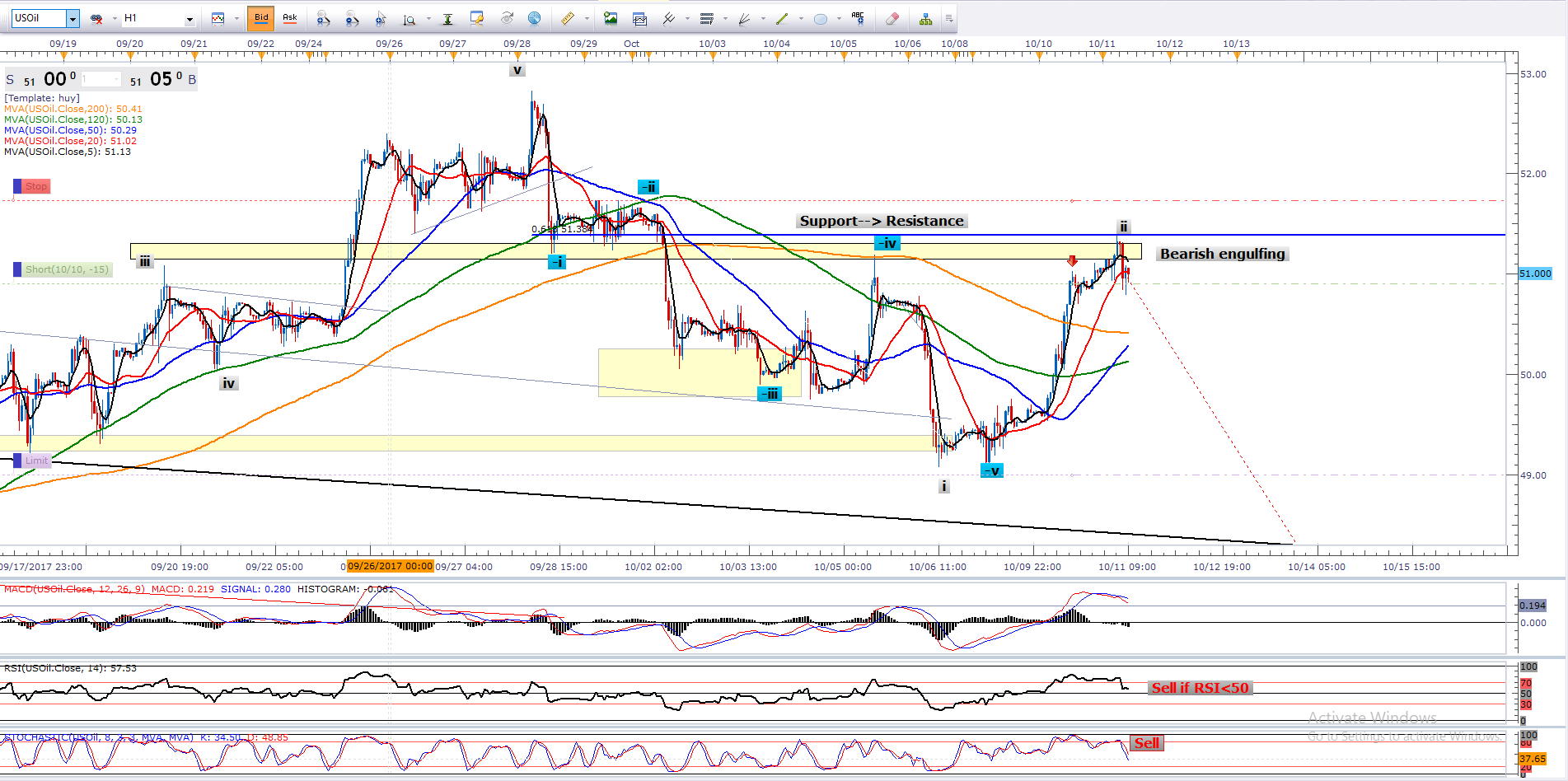Click the 51.000 current price marker
Viewport: 1568px width, 781px height.
coord(1535,274)
